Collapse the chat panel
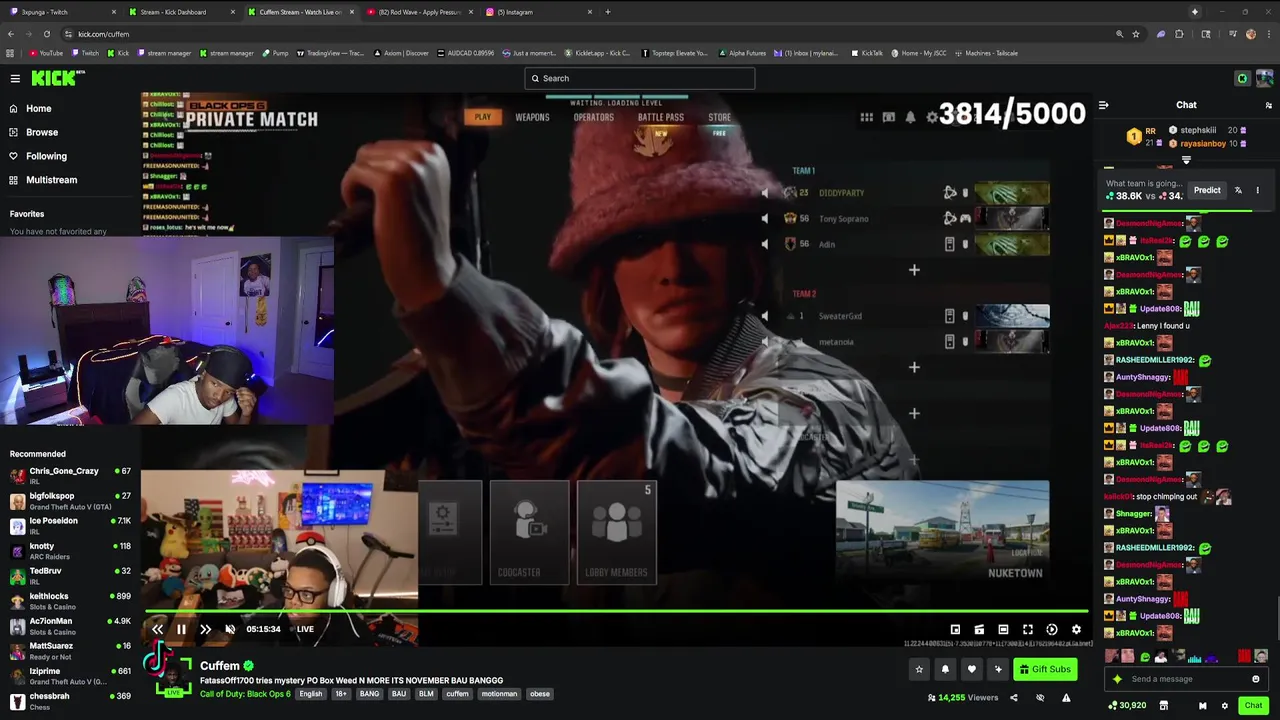Image resolution: width=1280 pixels, height=720 pixels. tap(1103, 105)
